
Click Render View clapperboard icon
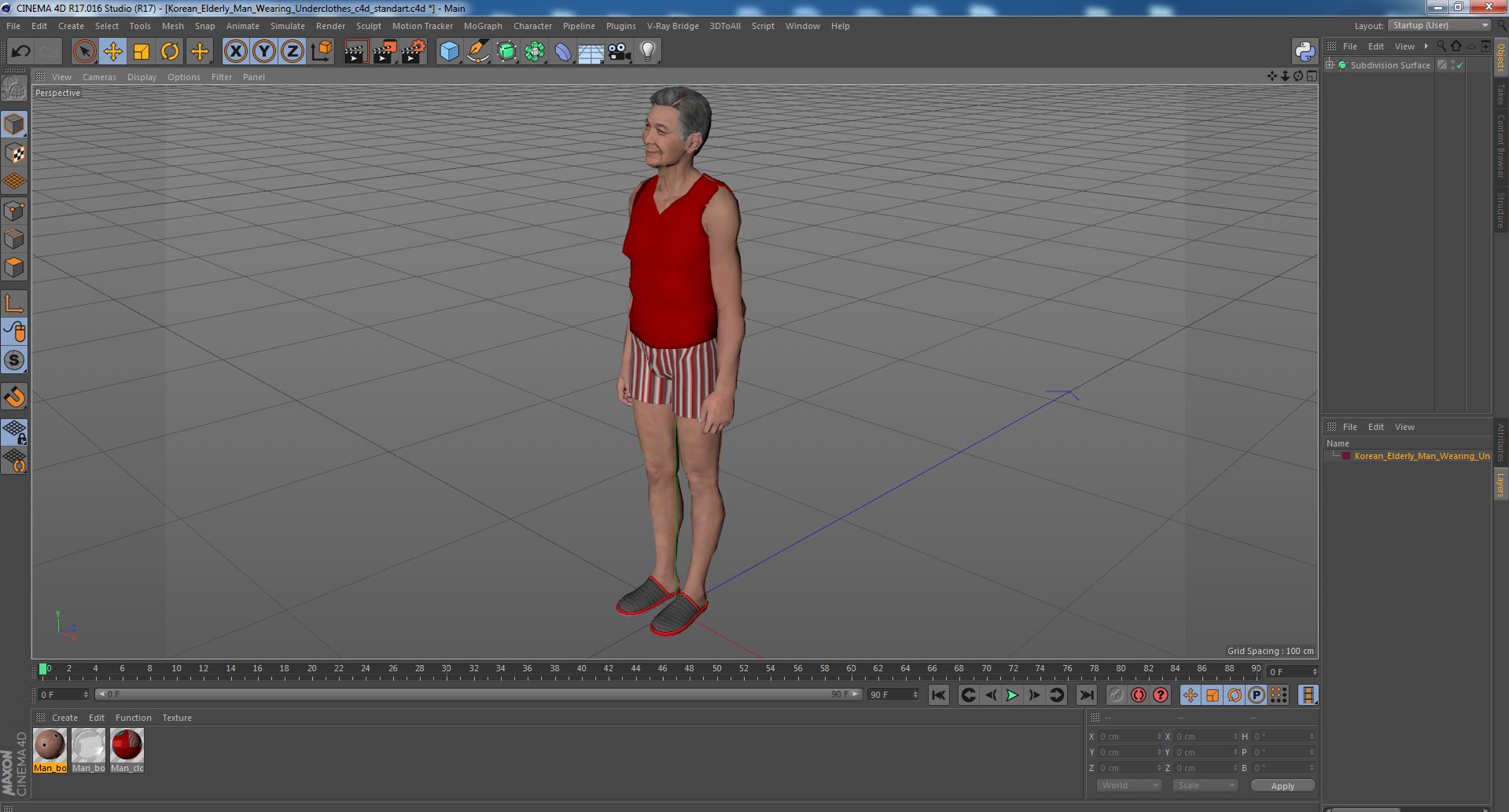(355, 52)
